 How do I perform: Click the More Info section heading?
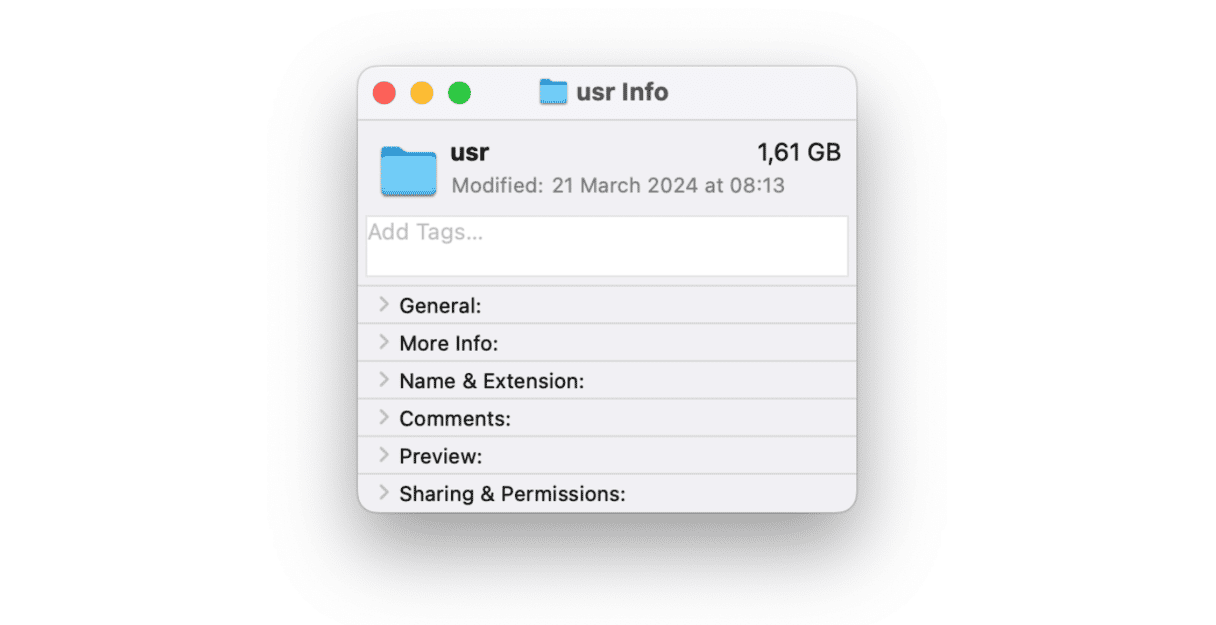[448, 344]
